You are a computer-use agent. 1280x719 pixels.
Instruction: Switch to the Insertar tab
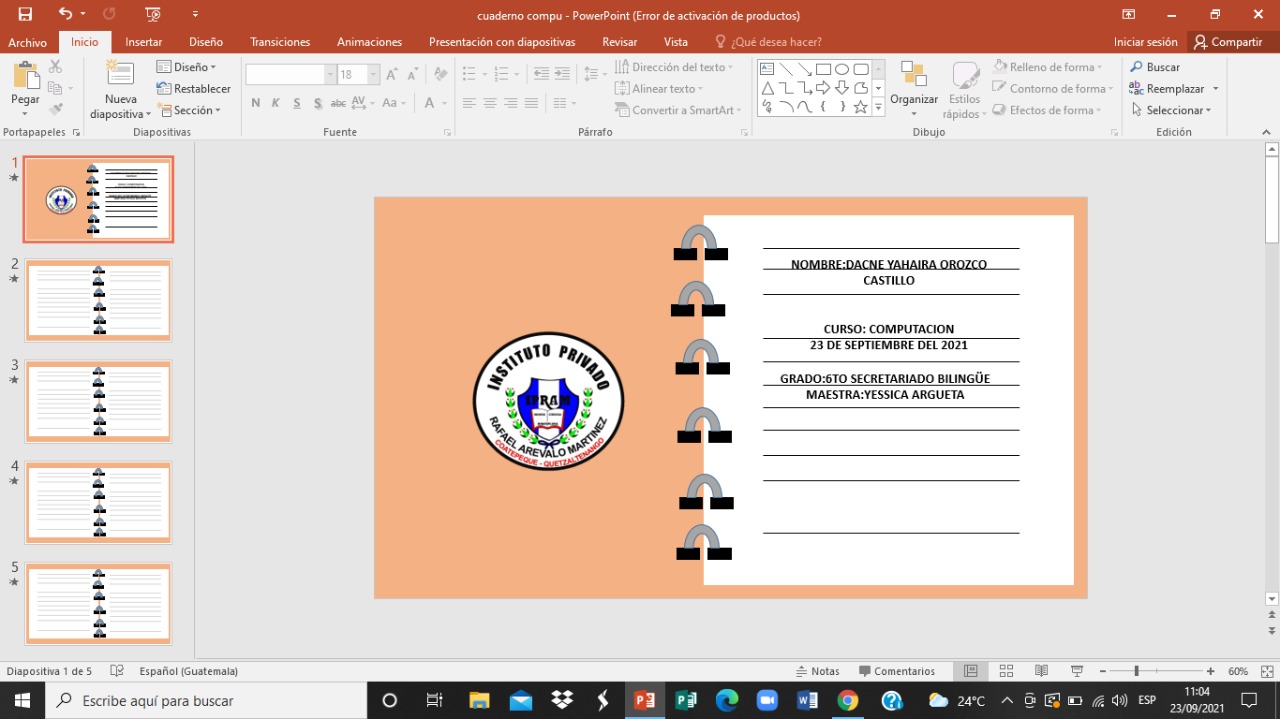pyautogui.click(x=144, y=42)
